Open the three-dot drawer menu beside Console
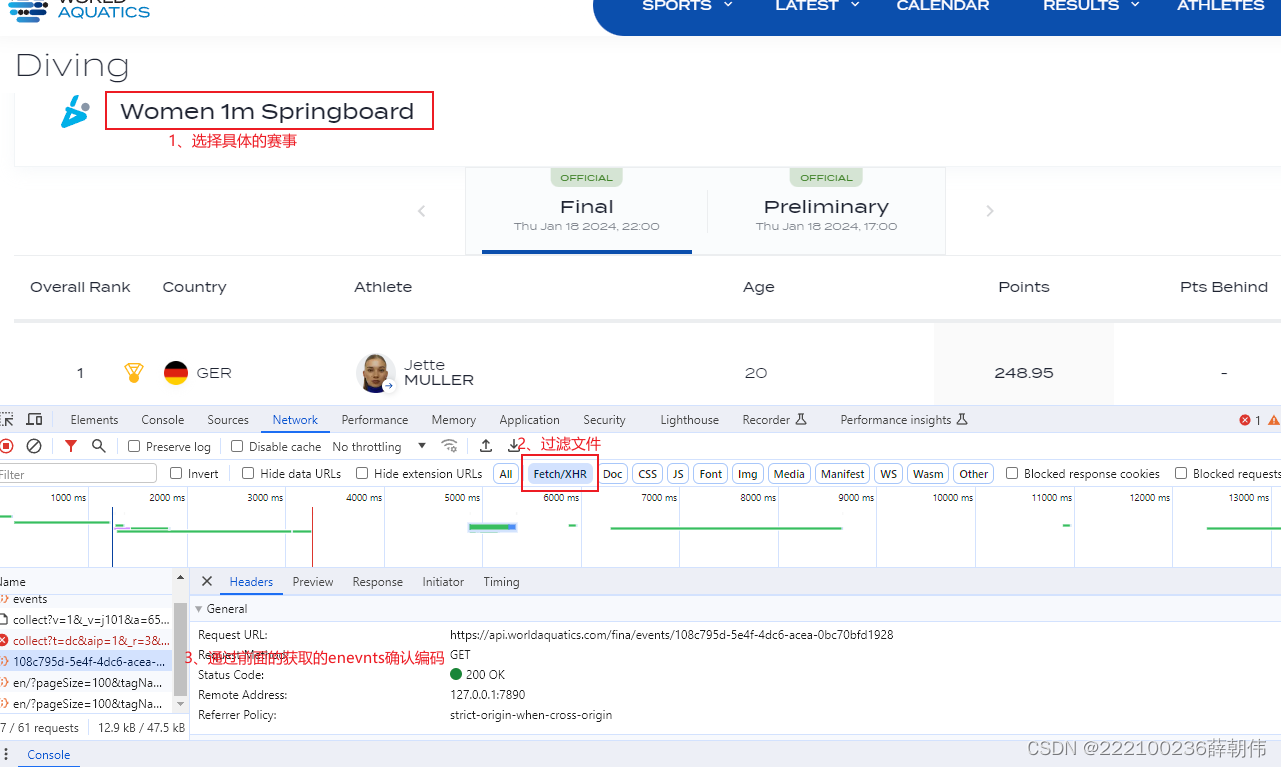This screenshot has width=1281, height=767. pos(7,755)
